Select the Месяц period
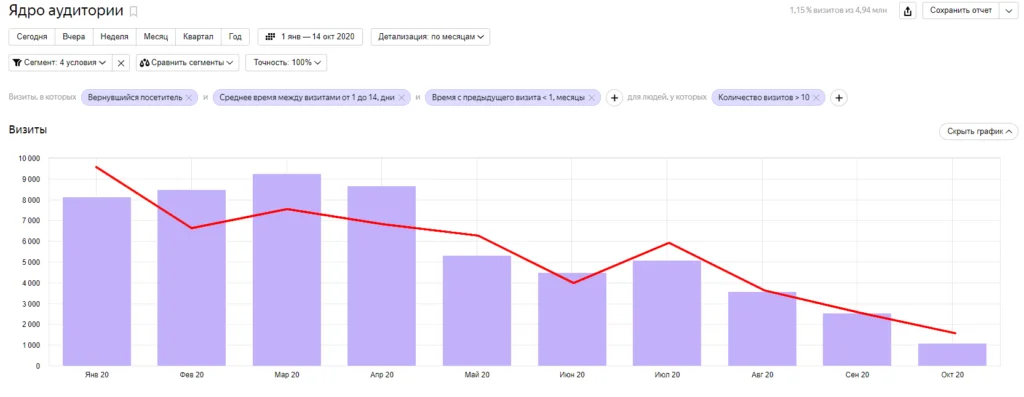This screenshot has width=1024, height=397. (x=155, y=37)
